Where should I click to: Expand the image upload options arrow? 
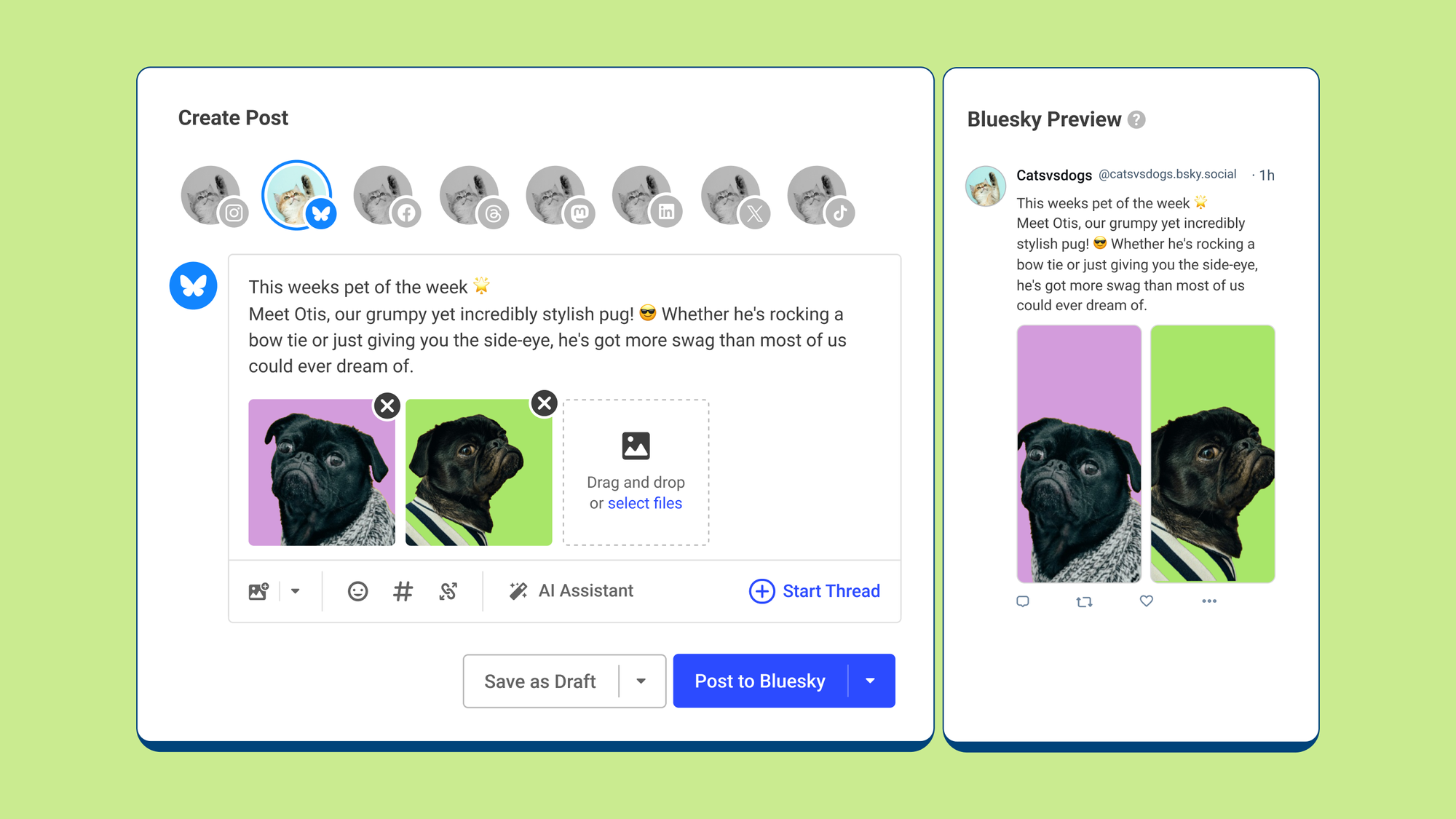(296, 590)
